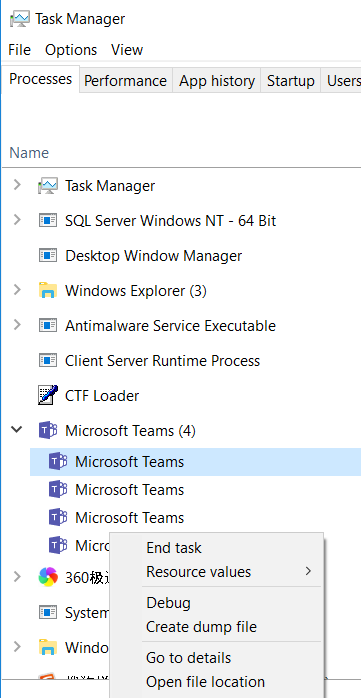The image size is (361, 698).
Task: Select the SQL Server Windows NT icon
Action: click(x=47, y=220)
